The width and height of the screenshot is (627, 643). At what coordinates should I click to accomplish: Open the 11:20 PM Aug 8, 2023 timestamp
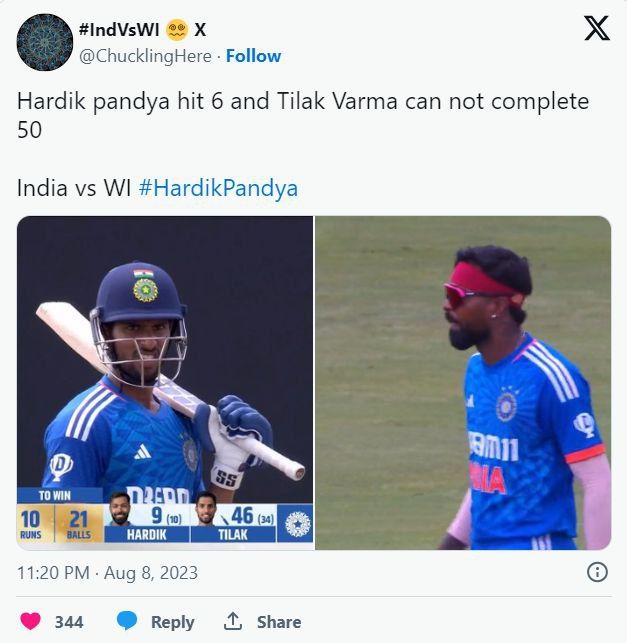[x=107, y=573]
